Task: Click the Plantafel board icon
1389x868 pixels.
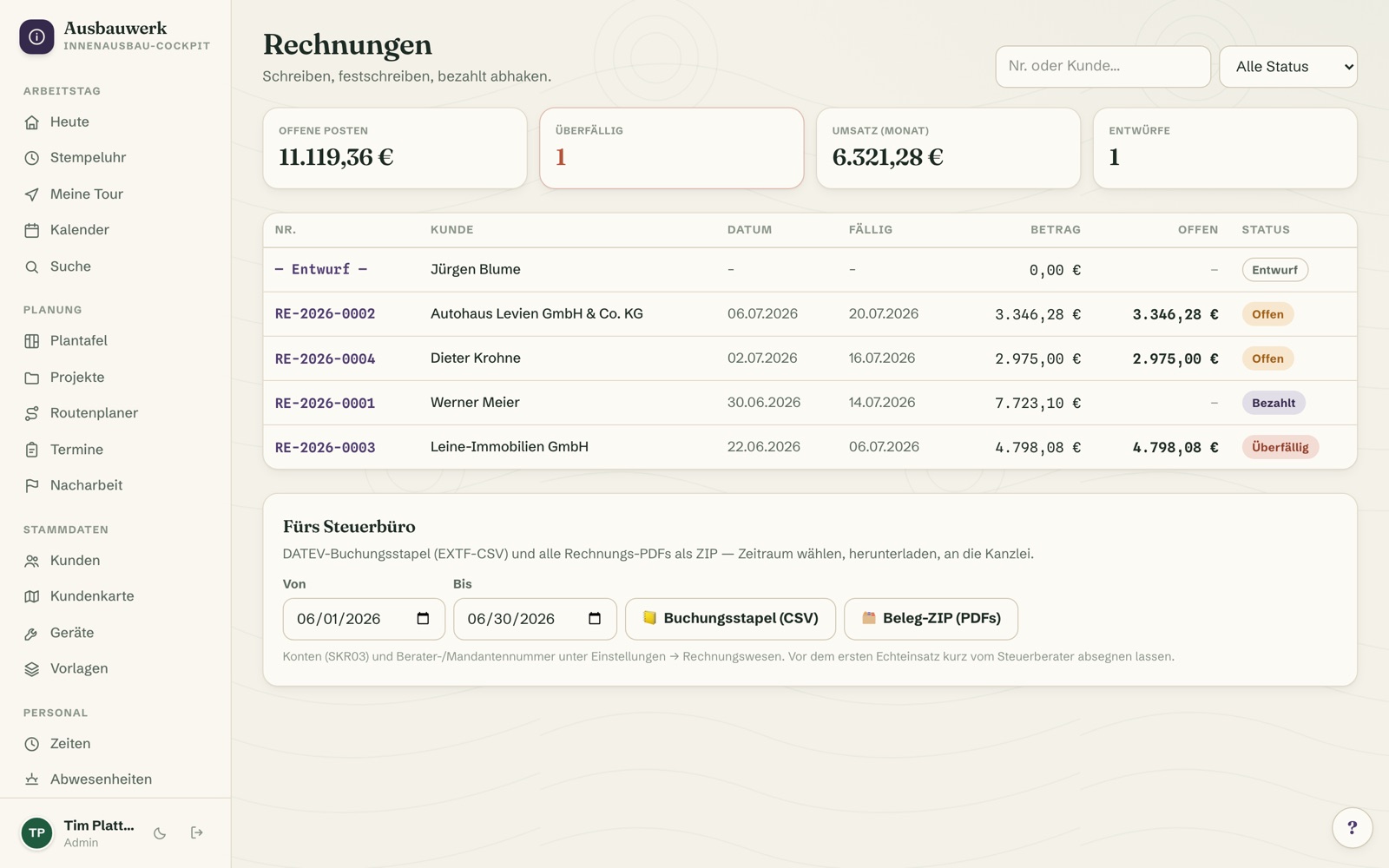Action: (32, 341)
